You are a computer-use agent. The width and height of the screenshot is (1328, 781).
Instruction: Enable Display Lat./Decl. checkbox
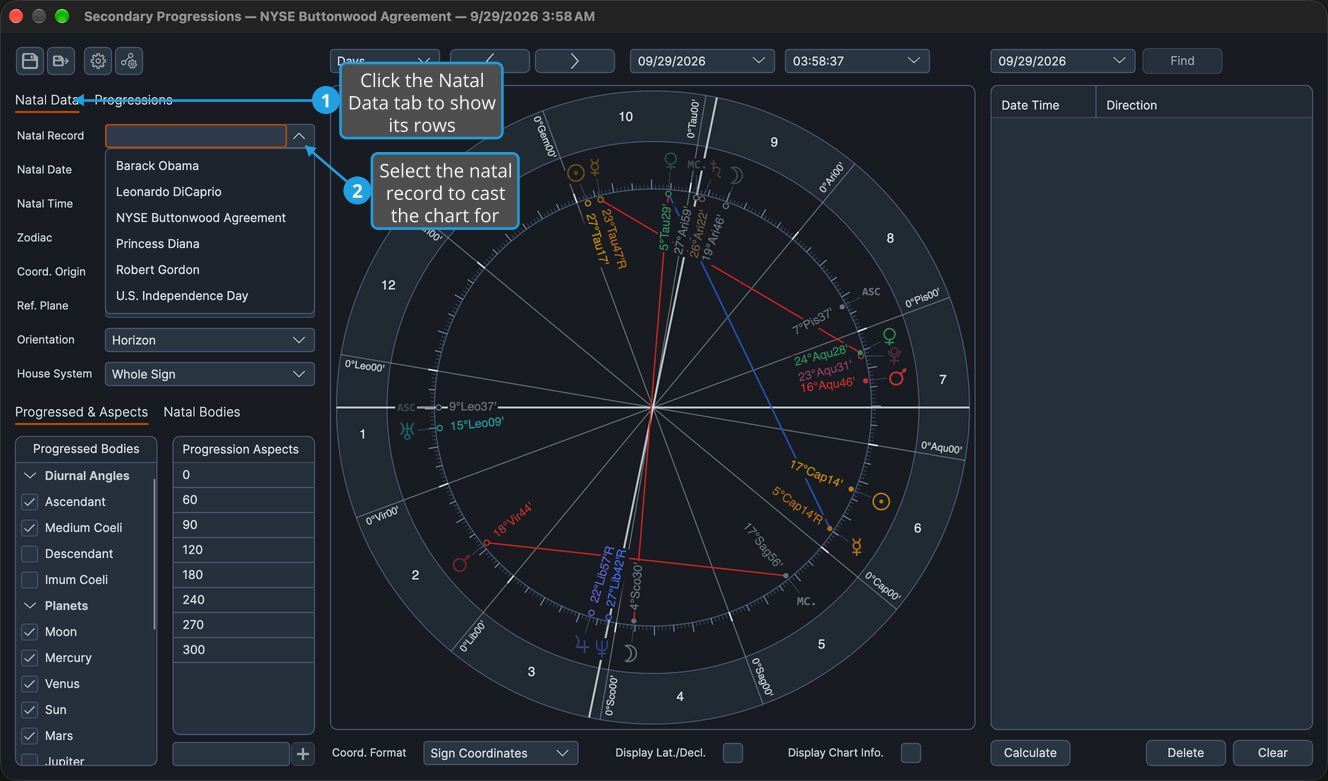tap(733, 753)
